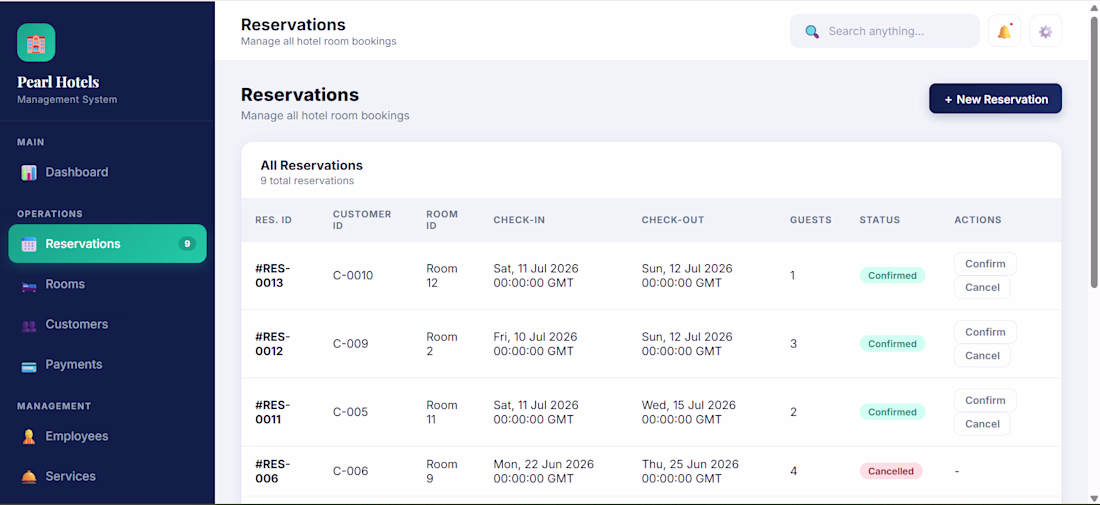Open the notifications bell icon
This screenshot has width=1100, height=505.
[x=1004, y=32]
